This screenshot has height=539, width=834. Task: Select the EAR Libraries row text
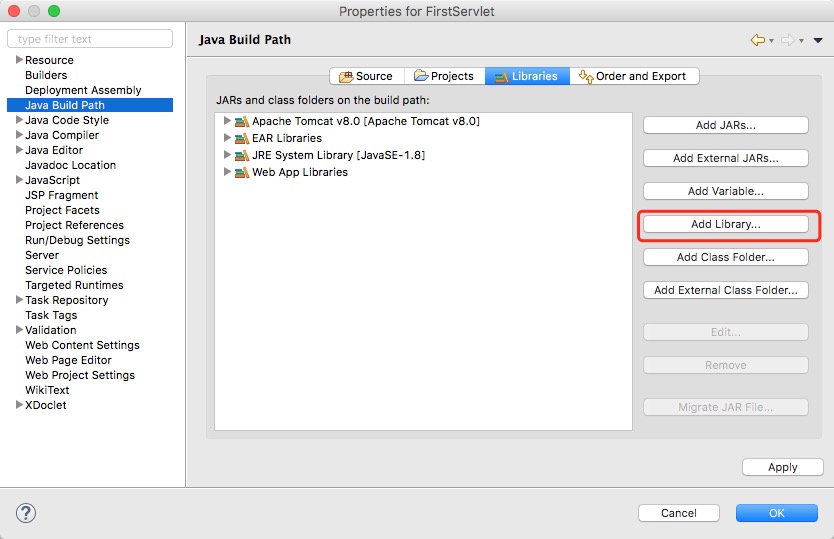pos(287,138)
